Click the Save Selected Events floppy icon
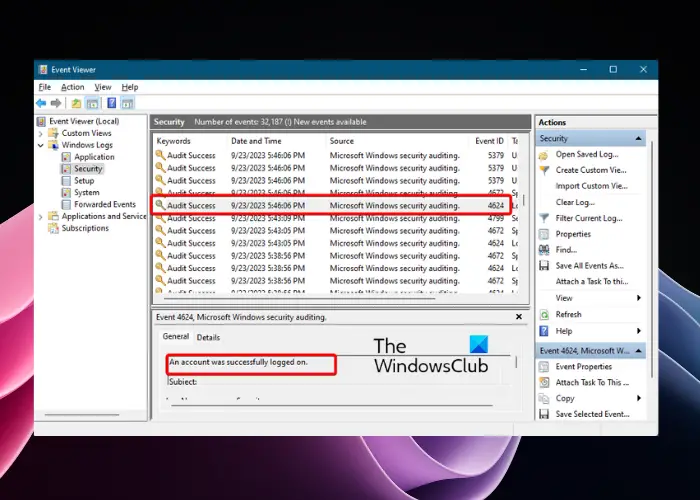This screenshot has height=500, width=700. [544, 414]
